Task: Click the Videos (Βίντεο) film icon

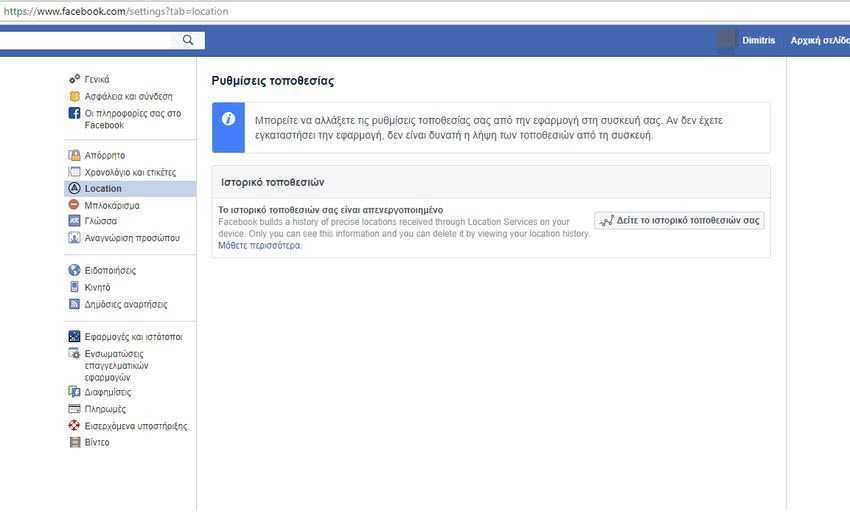Action: pyautogui.click(x=74, y=442)
